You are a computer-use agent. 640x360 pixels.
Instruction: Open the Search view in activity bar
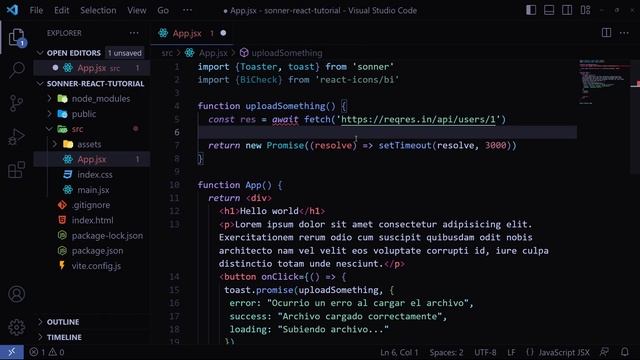[17, 70]
